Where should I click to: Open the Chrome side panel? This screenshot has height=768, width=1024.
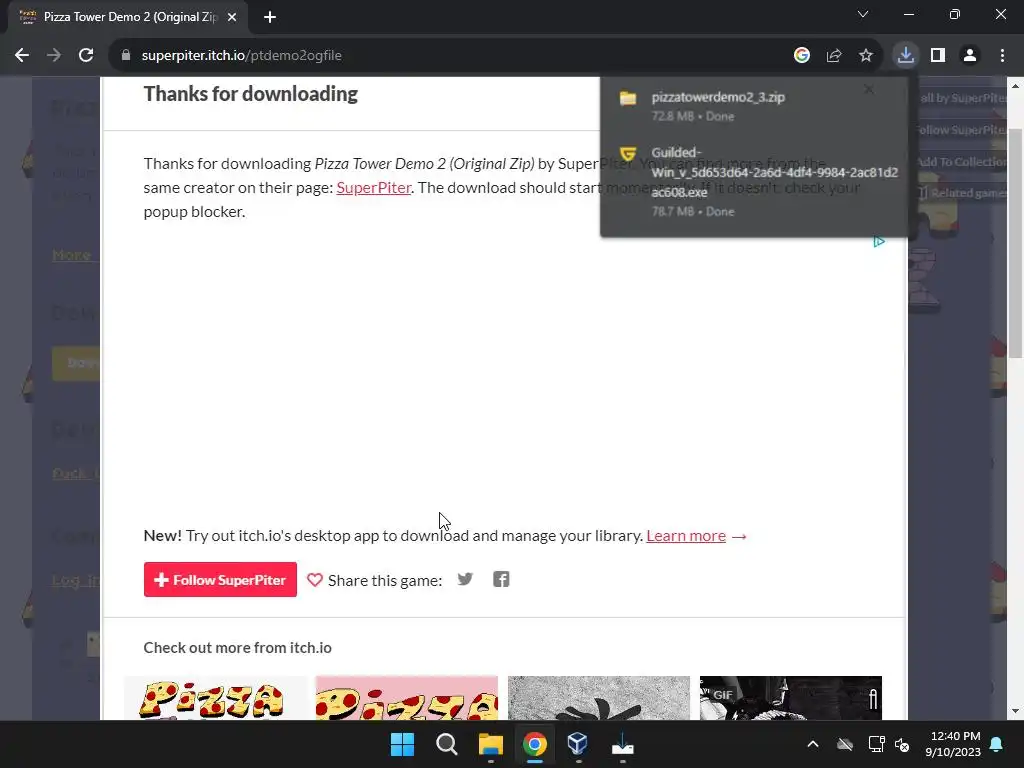tap(938, 56)
